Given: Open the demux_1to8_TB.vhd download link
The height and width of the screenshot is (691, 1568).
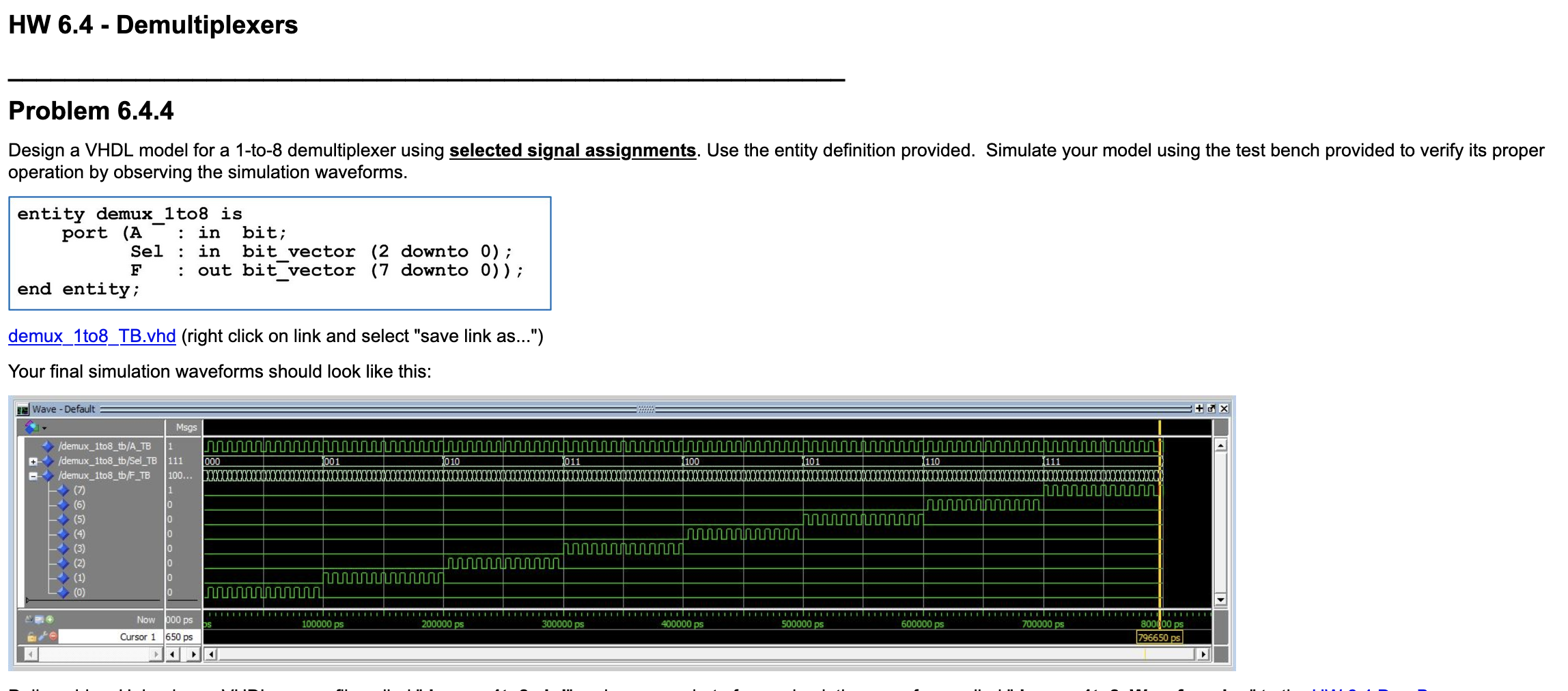Looking at the screenshot, I should point(92,336).
